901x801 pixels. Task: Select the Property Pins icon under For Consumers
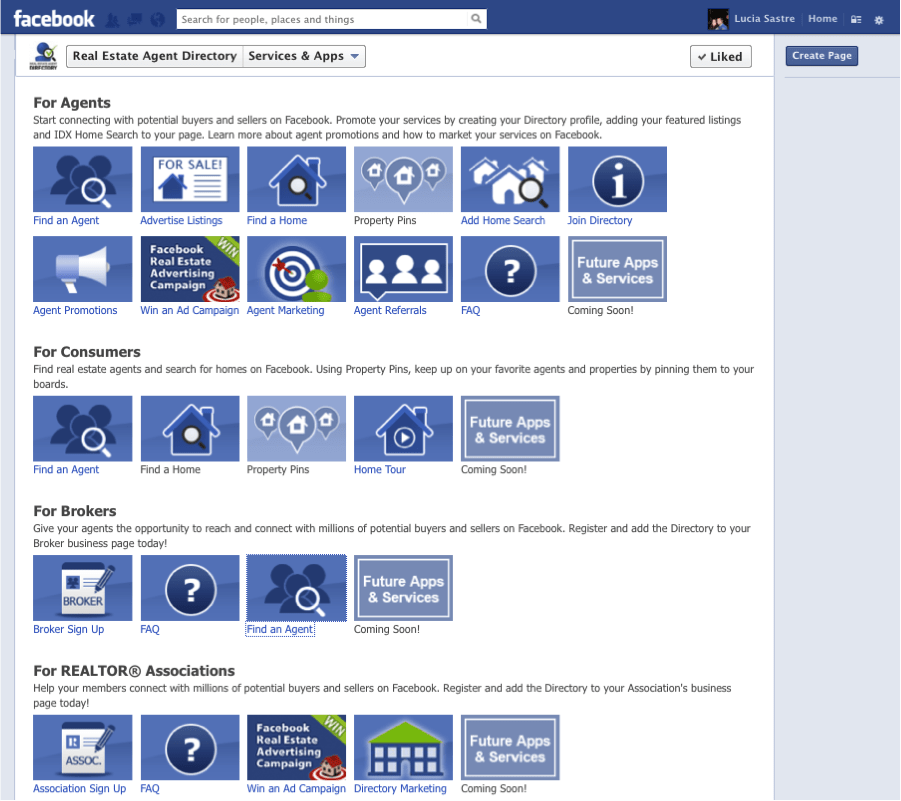[297, 429]
